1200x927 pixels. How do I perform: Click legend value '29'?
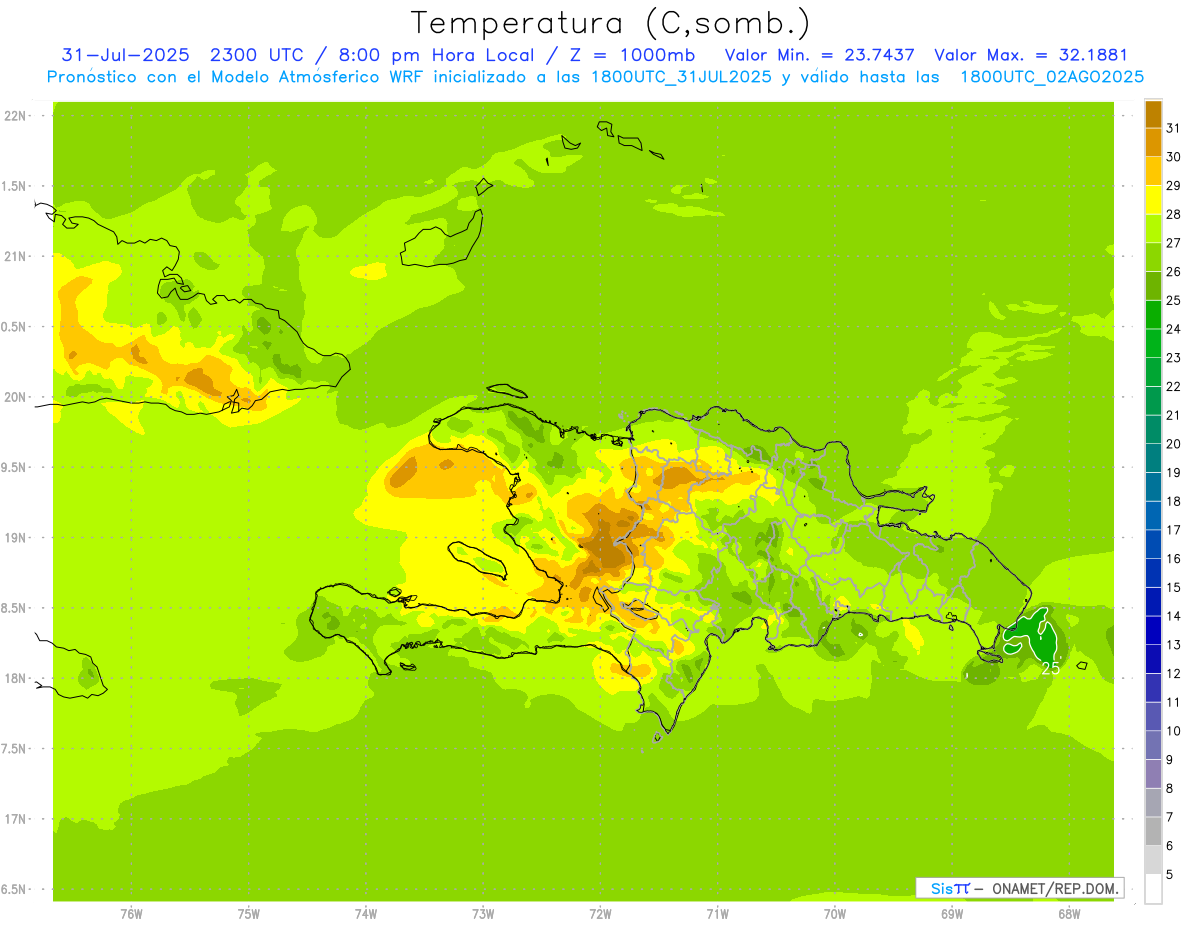point(1174,185)
